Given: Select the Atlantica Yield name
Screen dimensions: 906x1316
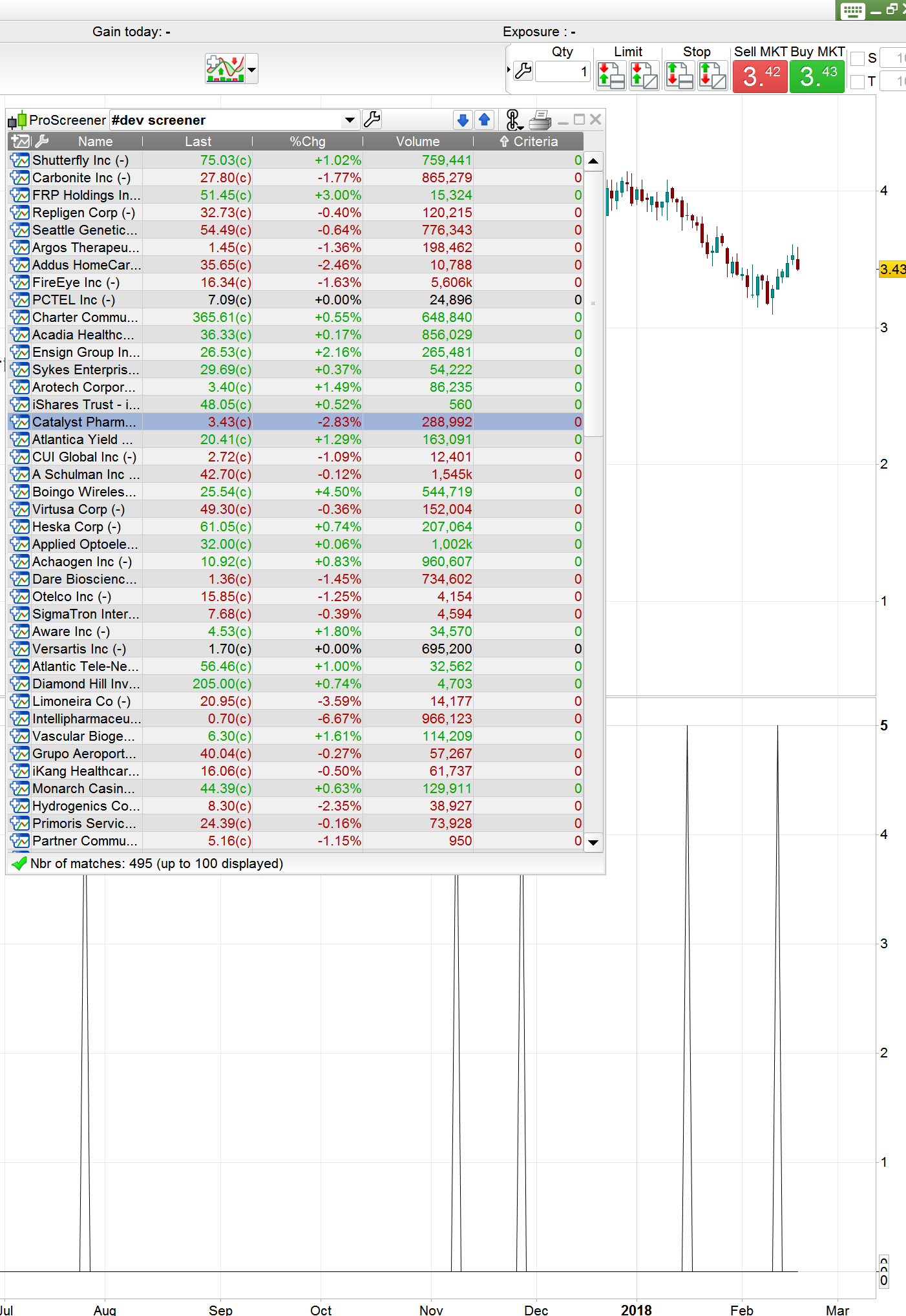Looking at the screenshot, I should pyautogui.click(x=83, y=440).
